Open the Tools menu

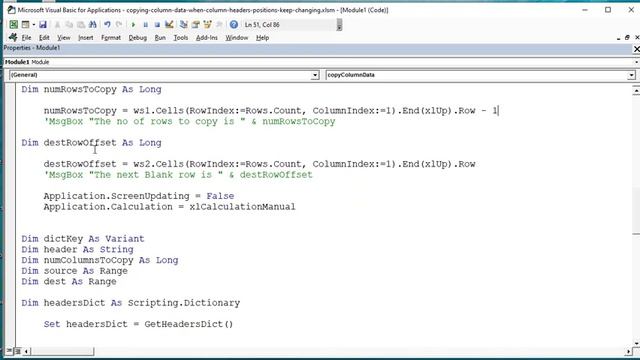tap(181, 38)
